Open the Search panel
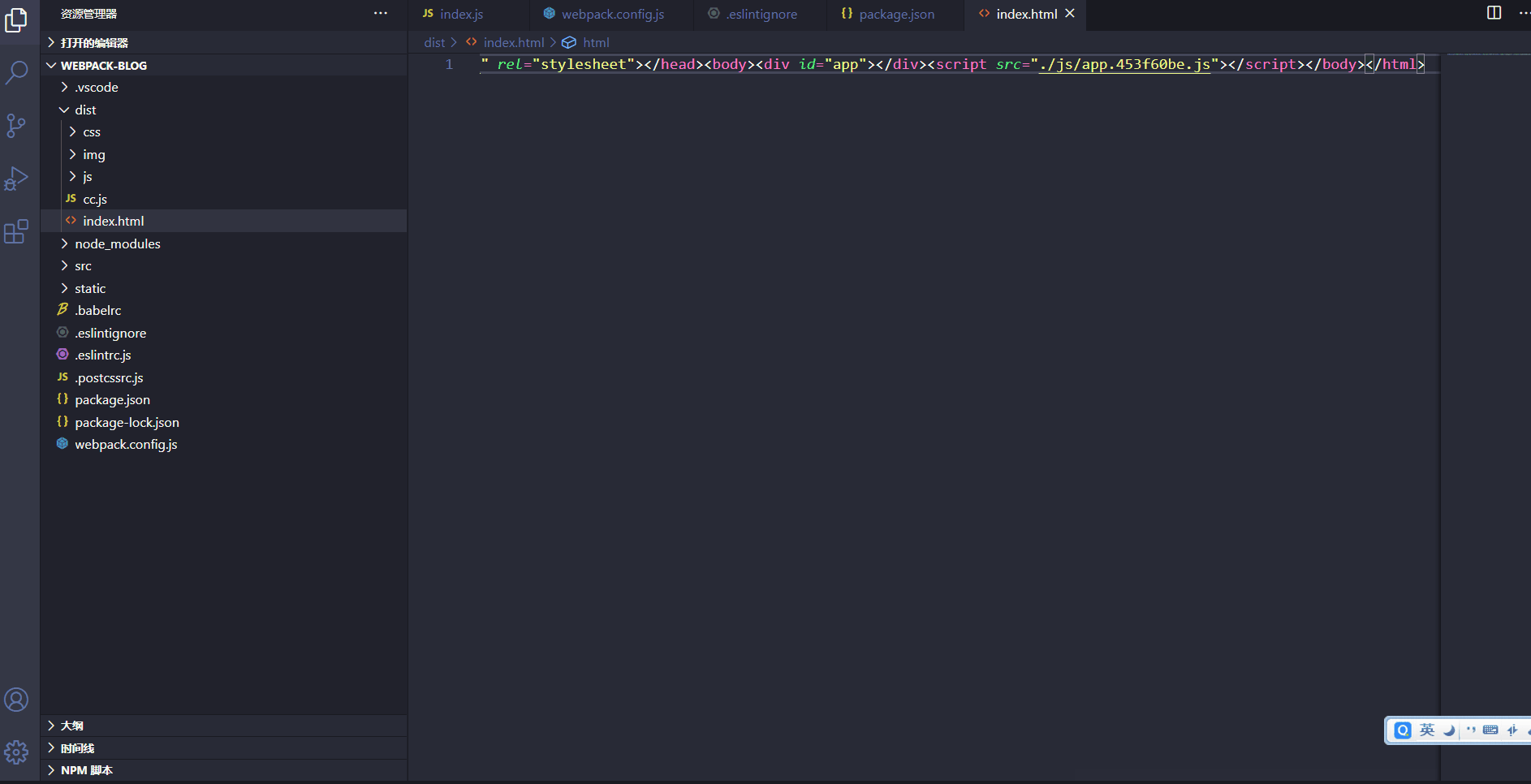 [x=17, y=72]
